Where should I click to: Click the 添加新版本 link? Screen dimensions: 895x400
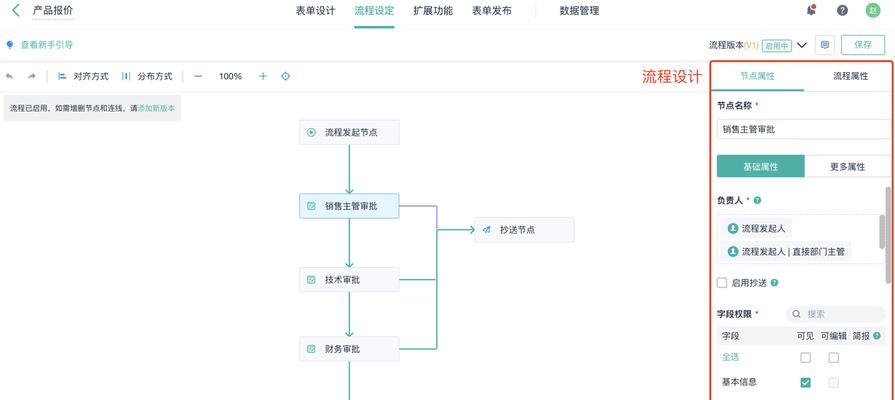point(156,108)
